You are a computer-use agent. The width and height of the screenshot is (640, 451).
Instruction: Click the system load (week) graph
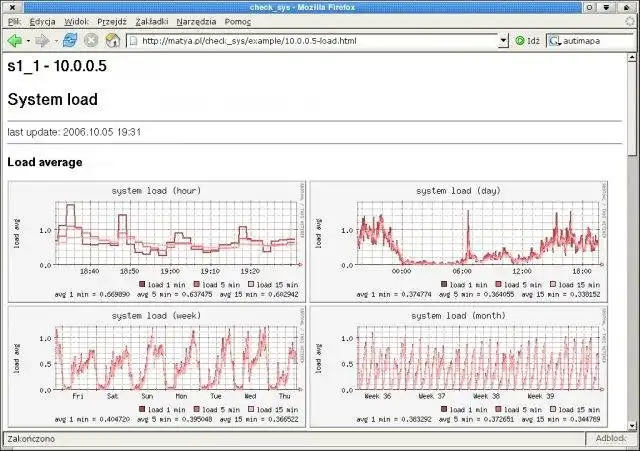click(157, 367)
